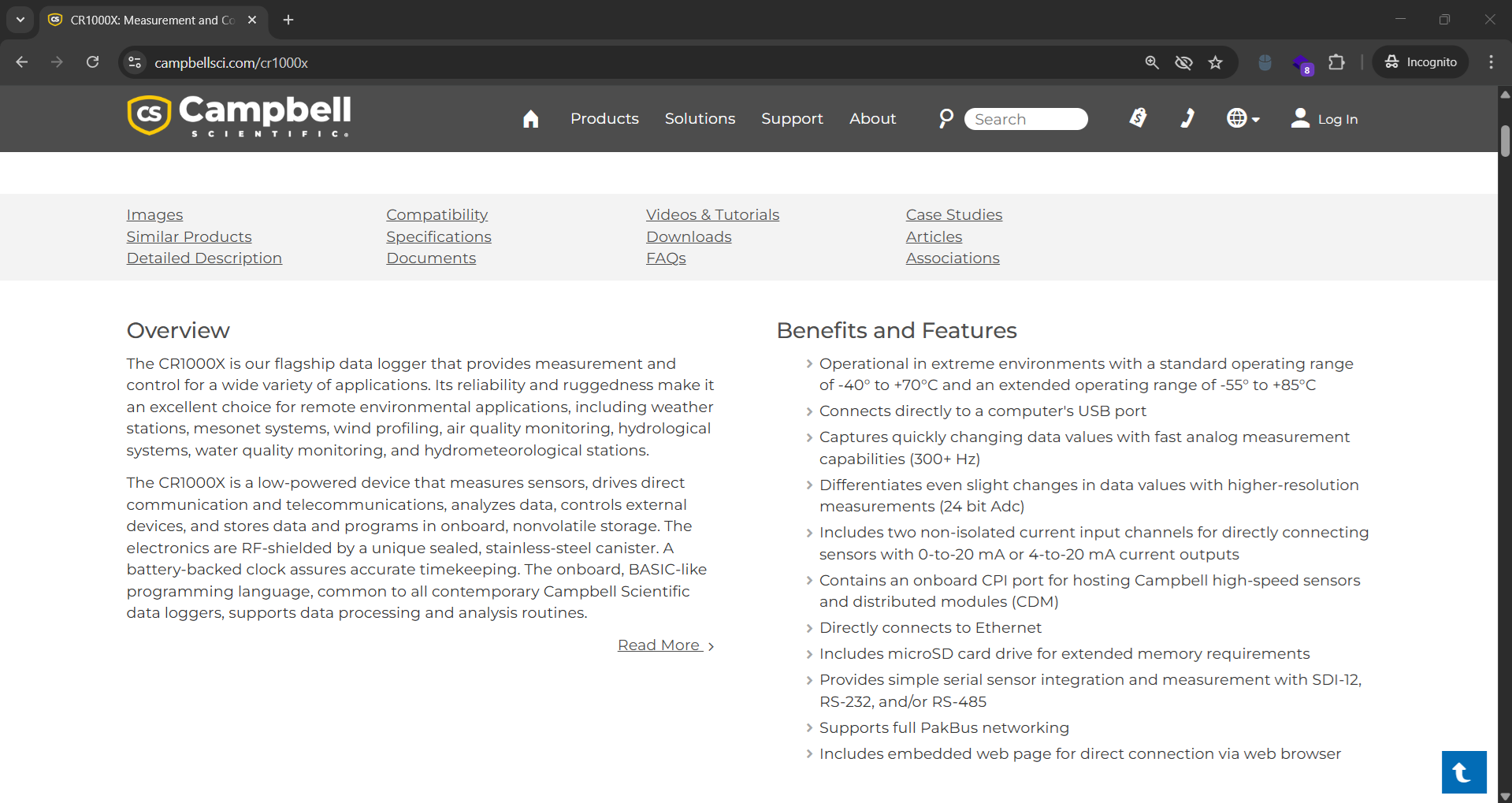Viewport: 1512px width, 803px height.
Task: Open the Videos & Tutorials link
Action: pyautogui.click(x=712, y=214)
